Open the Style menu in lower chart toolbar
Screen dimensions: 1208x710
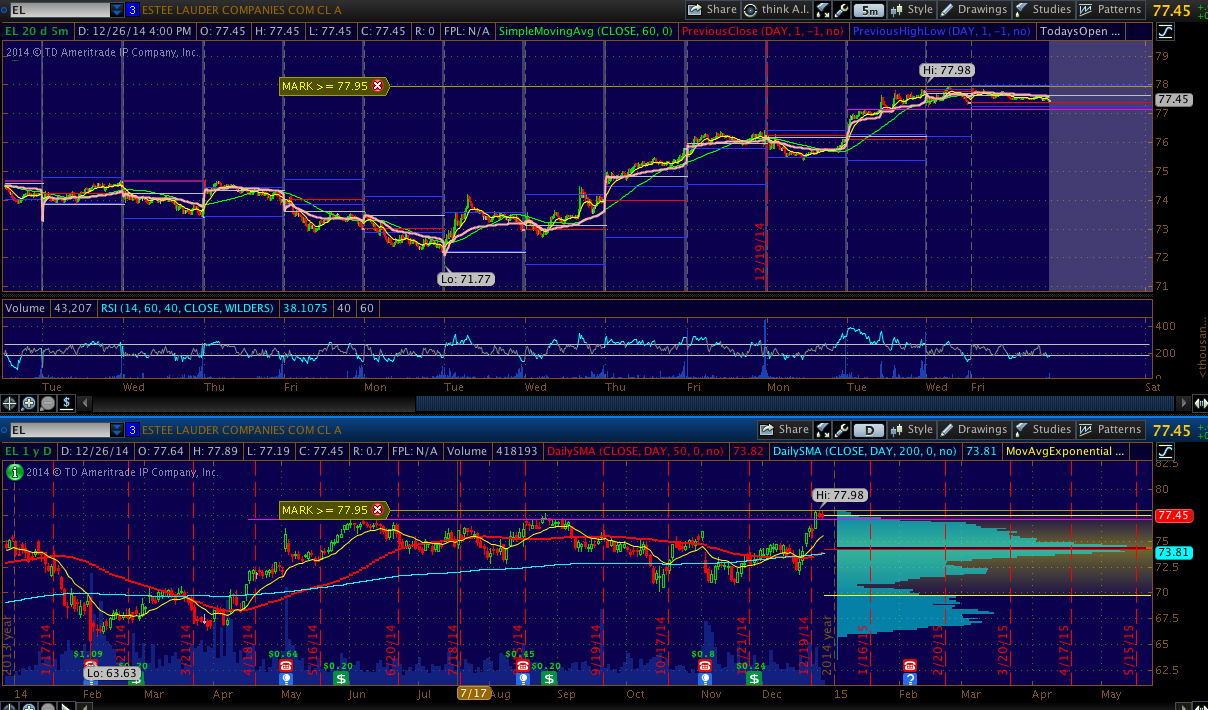911,430
